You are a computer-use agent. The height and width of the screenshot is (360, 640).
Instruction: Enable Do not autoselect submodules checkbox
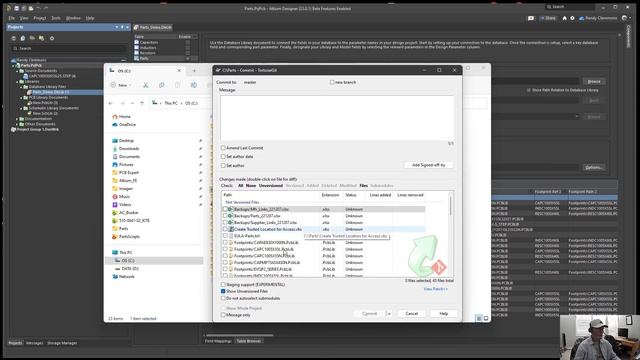coord(223,298)
